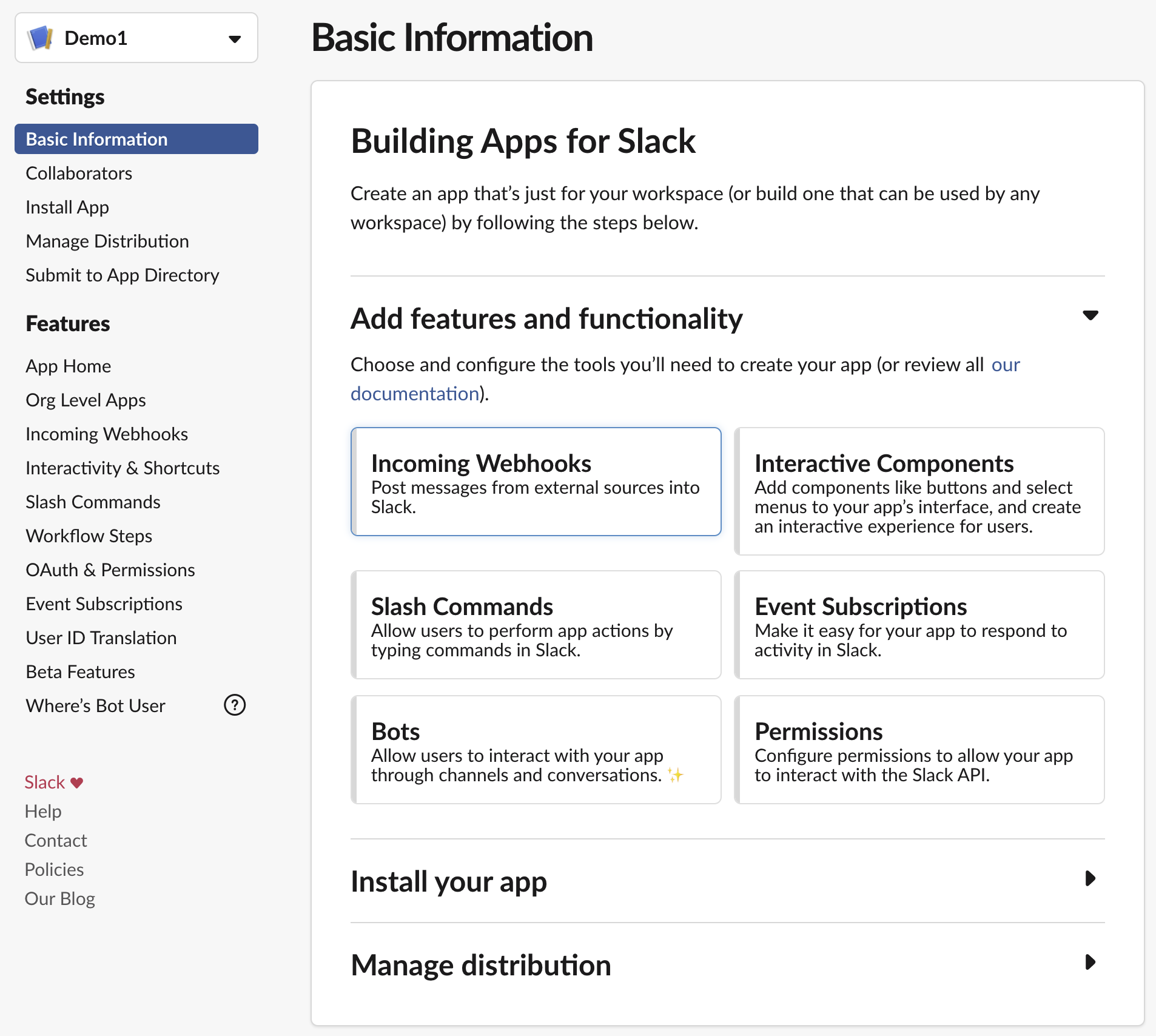Click the Add features and functionality heading
This screenshot has height=1036, width=1156.
click(546, 319)
